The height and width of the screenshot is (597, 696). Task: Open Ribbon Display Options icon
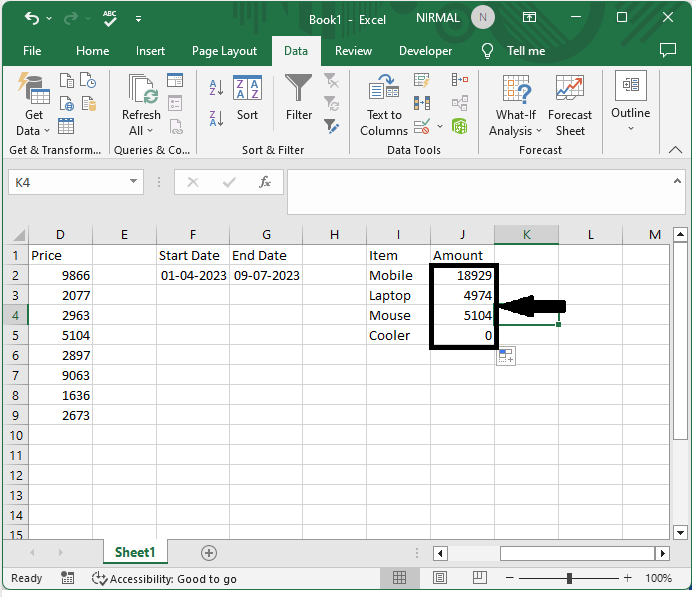tap(529, 17)
